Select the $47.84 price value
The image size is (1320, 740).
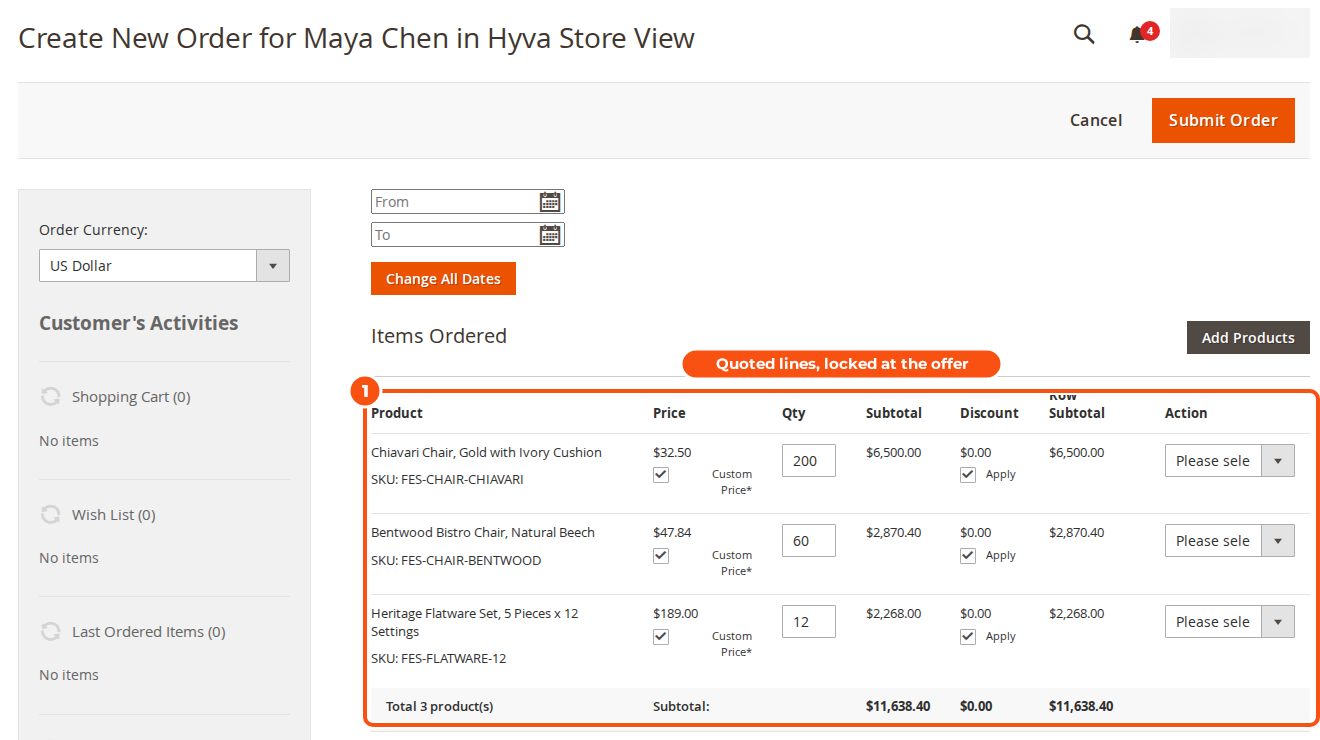coord(672,533)
